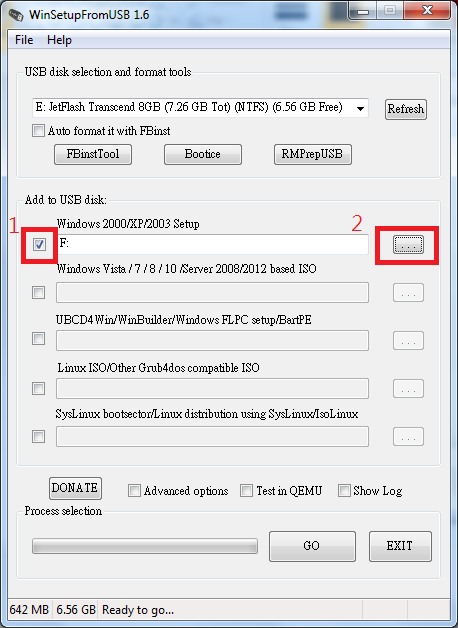The width and height of the screenshot is (458, 628).
Task: Start the process with GO button
Action: [x=312, y=546]
